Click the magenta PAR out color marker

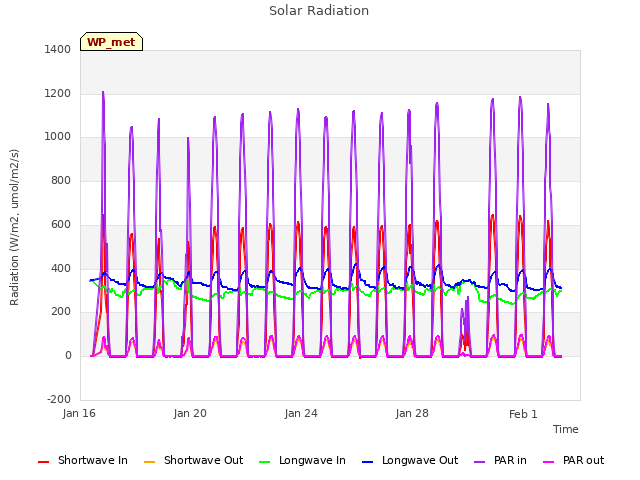coord(549,462)
